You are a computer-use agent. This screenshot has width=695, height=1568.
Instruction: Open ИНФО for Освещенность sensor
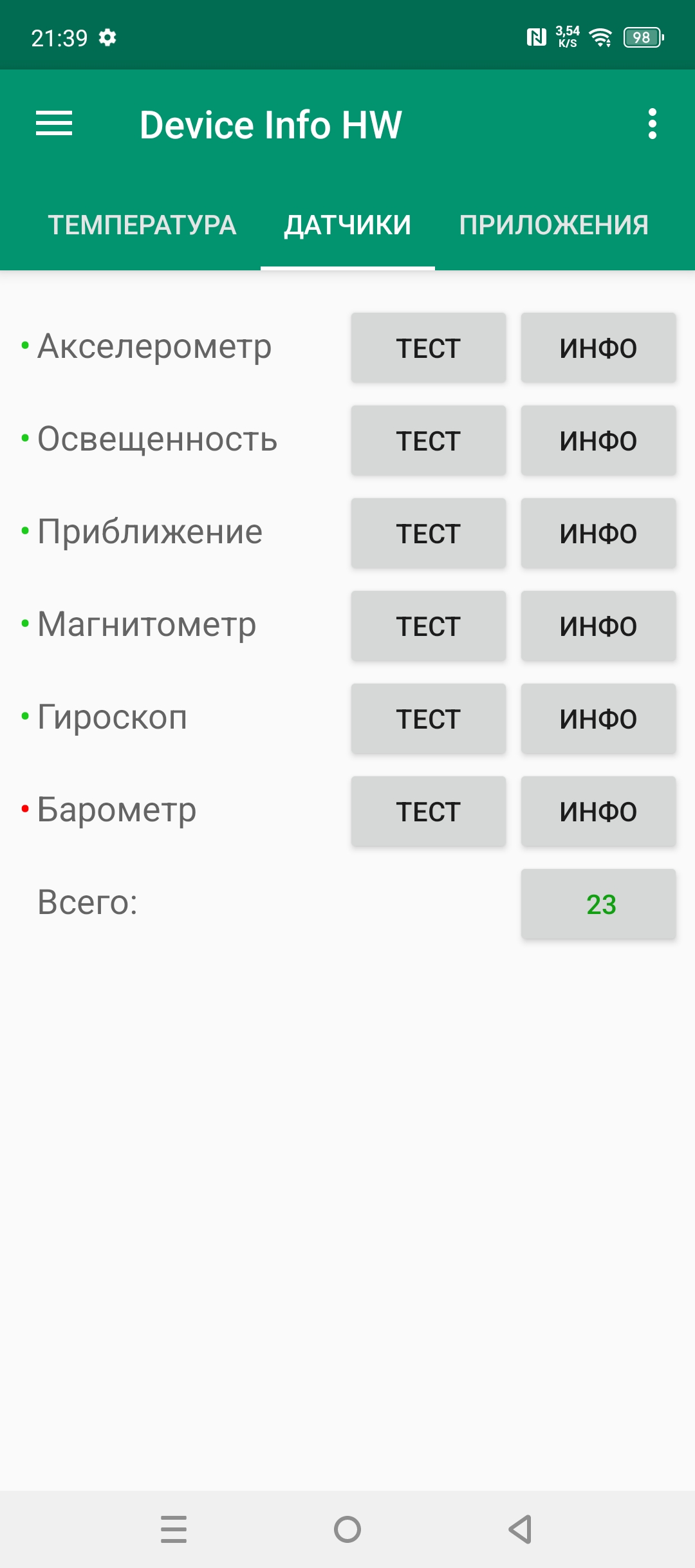point(598,441)
